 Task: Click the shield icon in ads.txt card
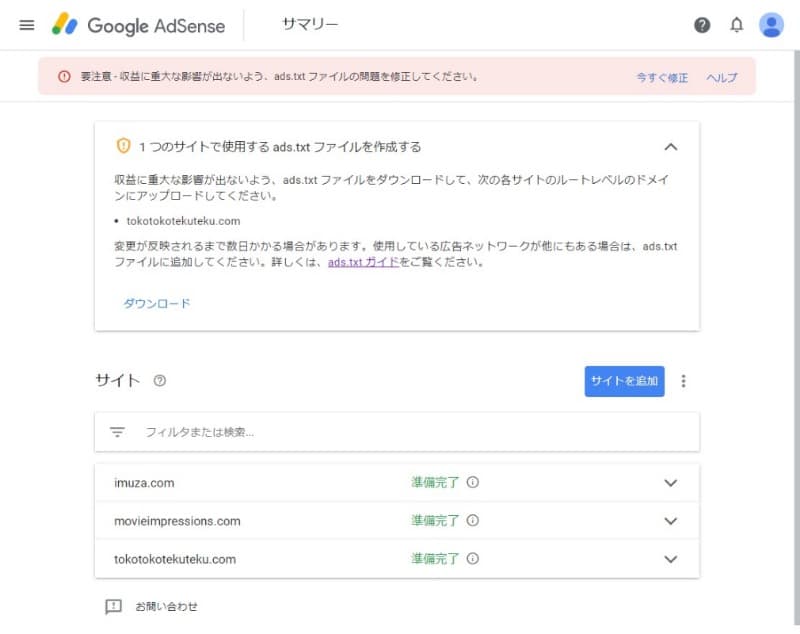point(123,146)
